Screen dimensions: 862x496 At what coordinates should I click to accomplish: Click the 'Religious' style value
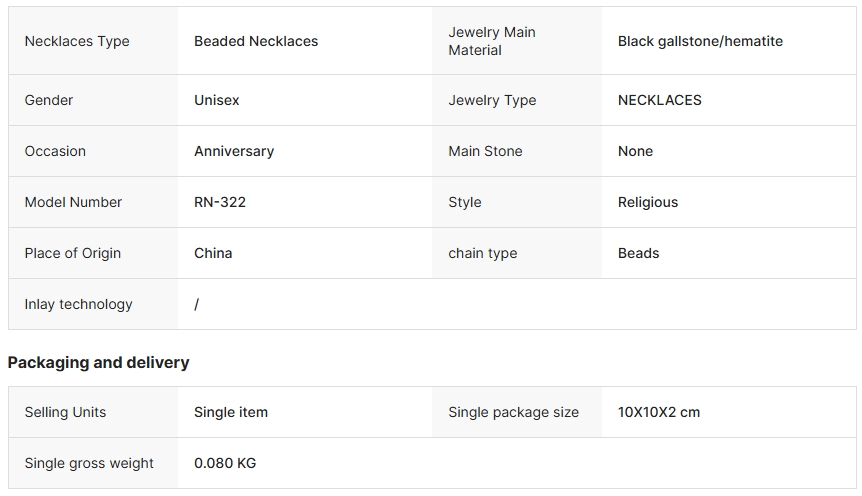click(648, 202)
